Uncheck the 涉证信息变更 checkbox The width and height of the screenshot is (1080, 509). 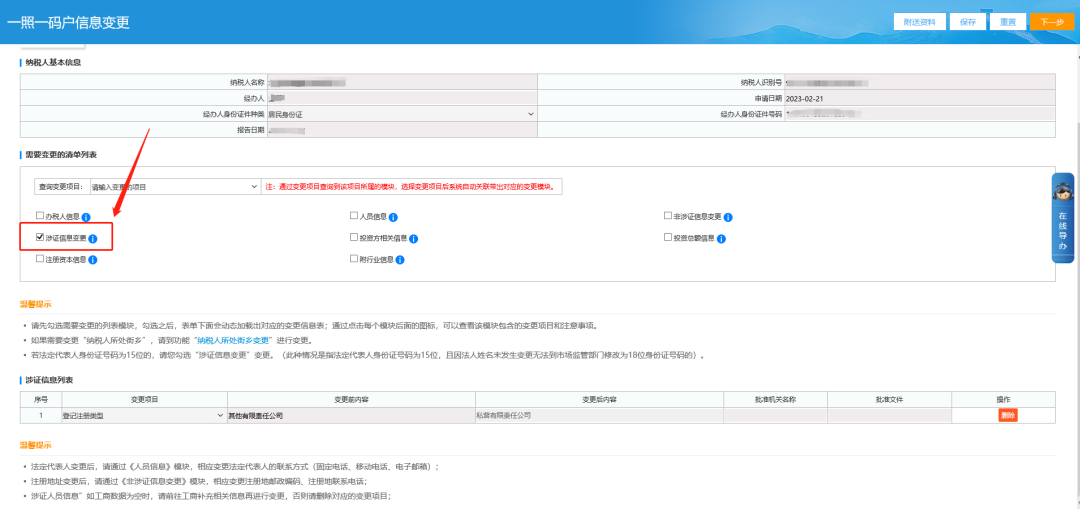40,238
